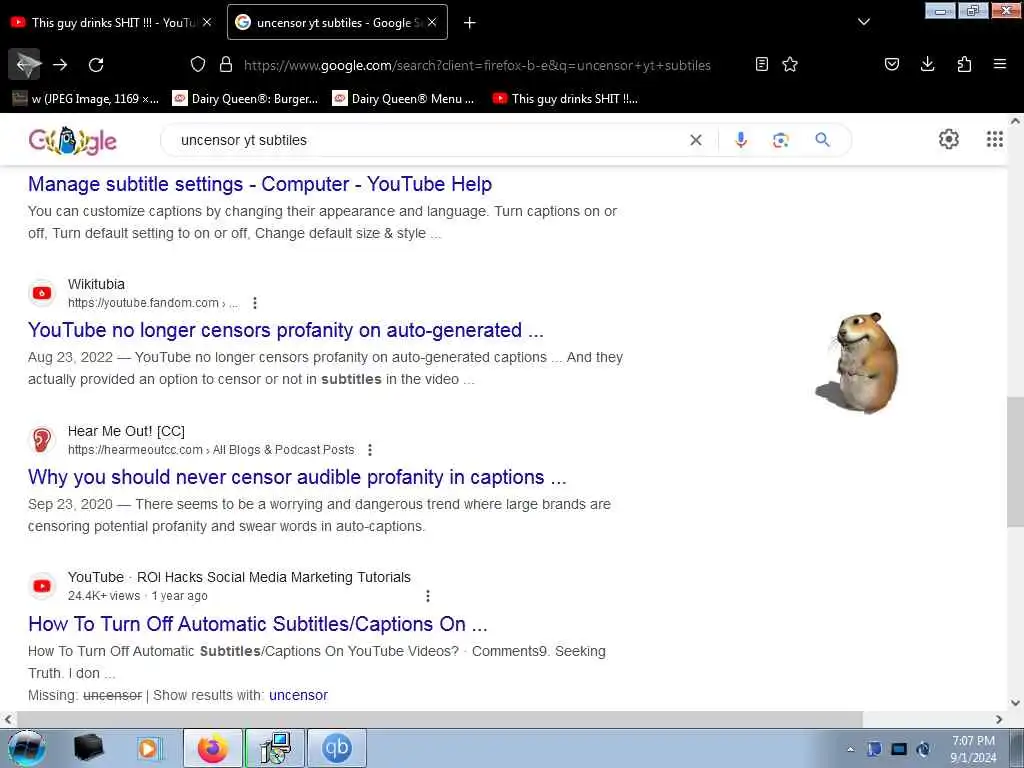Click the taskbar clock 7:07 PM
This screenshot has height=768, width=1024.
tap(973, 749)
